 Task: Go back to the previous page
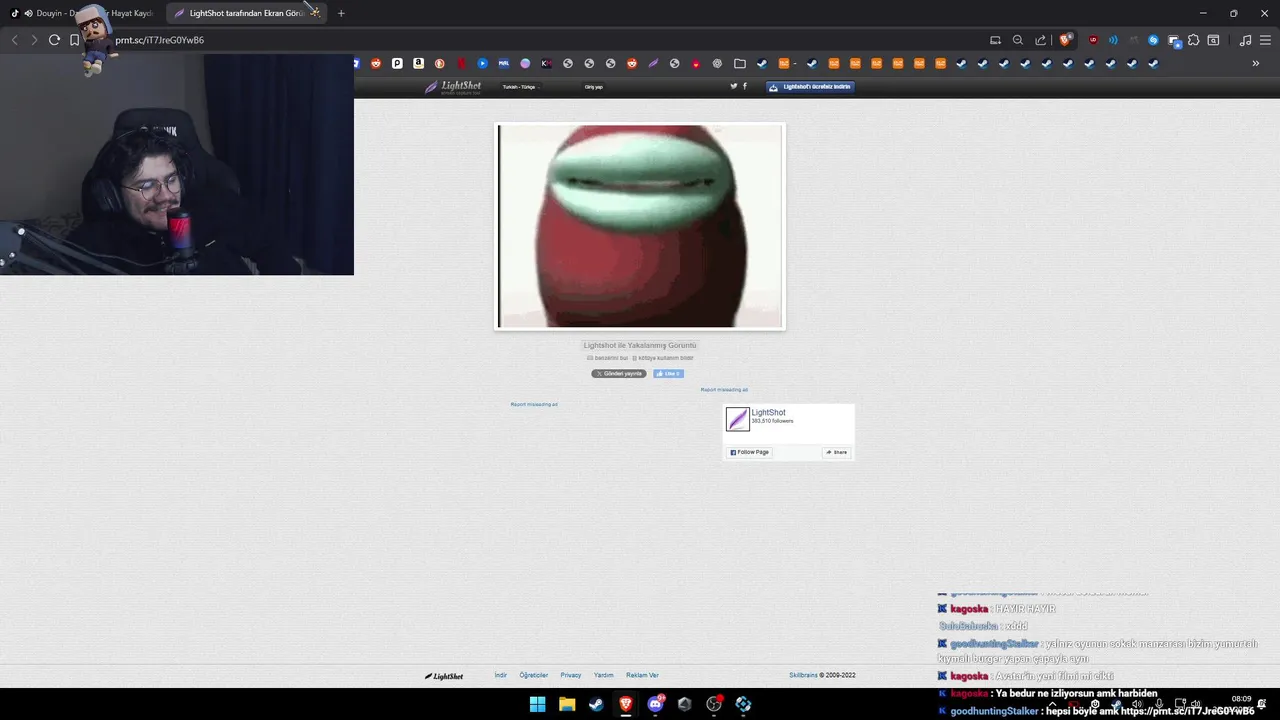14,40
